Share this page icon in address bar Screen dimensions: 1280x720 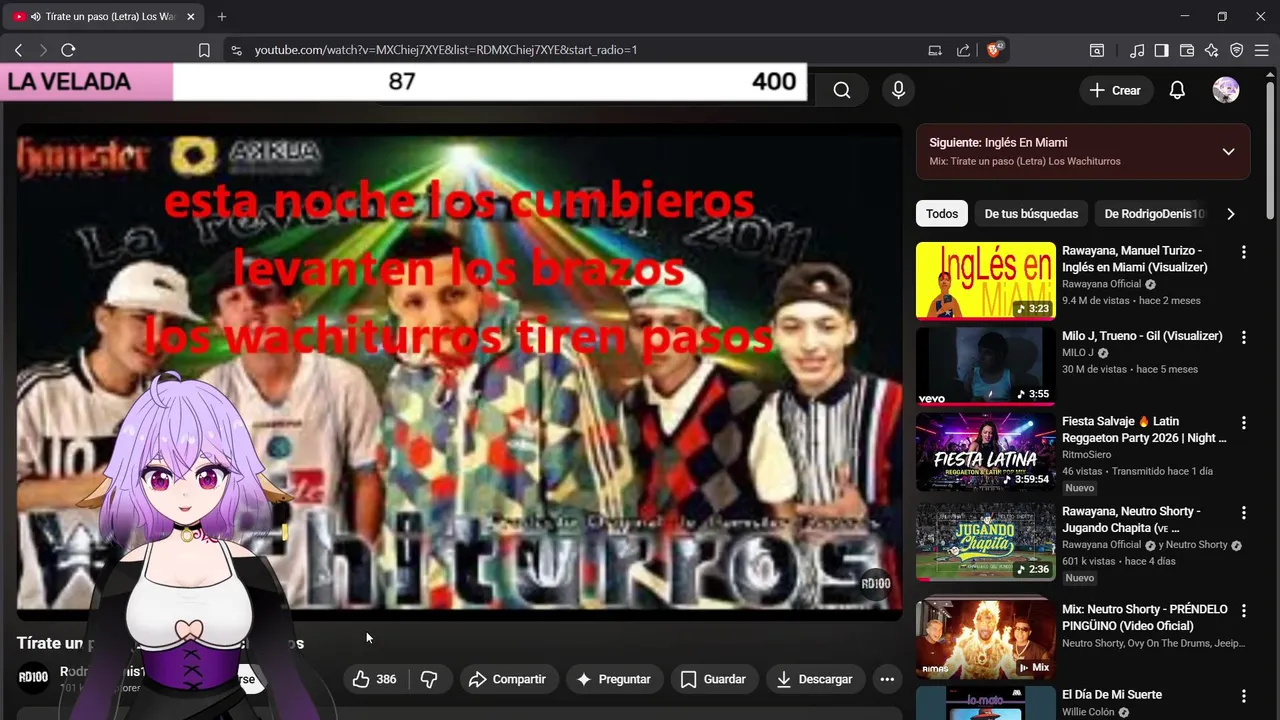963,50
